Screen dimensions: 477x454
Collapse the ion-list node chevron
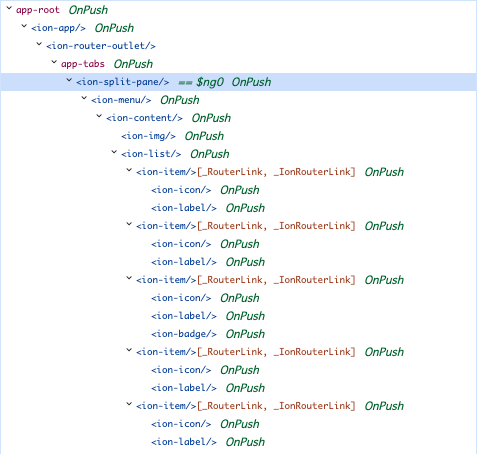pos(114,152)
